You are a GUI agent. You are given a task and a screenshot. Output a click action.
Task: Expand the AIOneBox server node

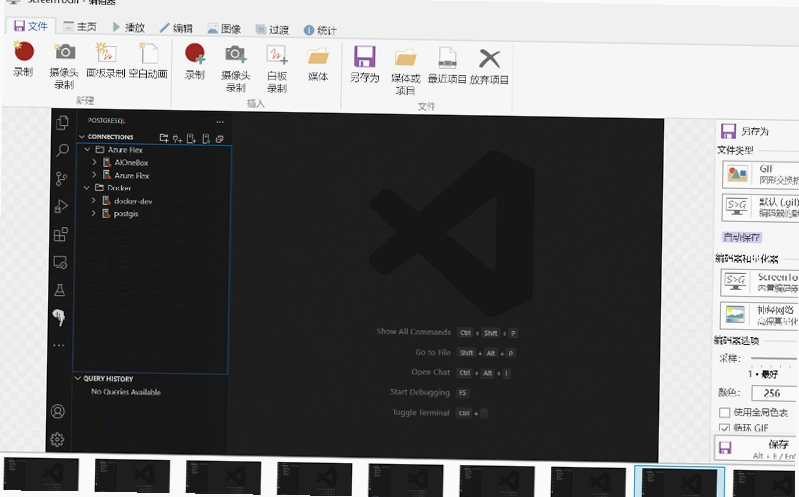click(x=94, y=162)
